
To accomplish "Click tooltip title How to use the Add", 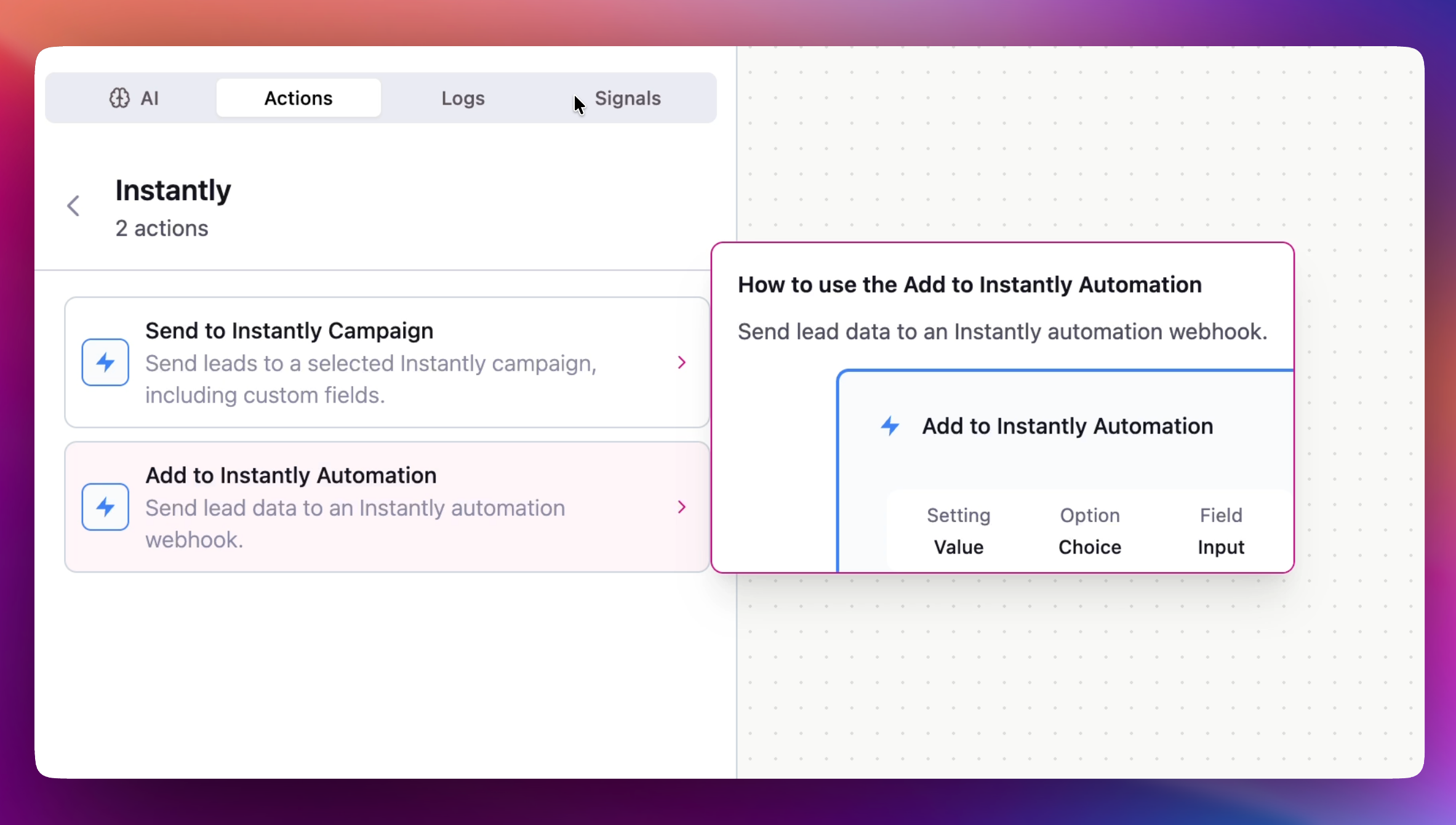I will coord(969,284).
